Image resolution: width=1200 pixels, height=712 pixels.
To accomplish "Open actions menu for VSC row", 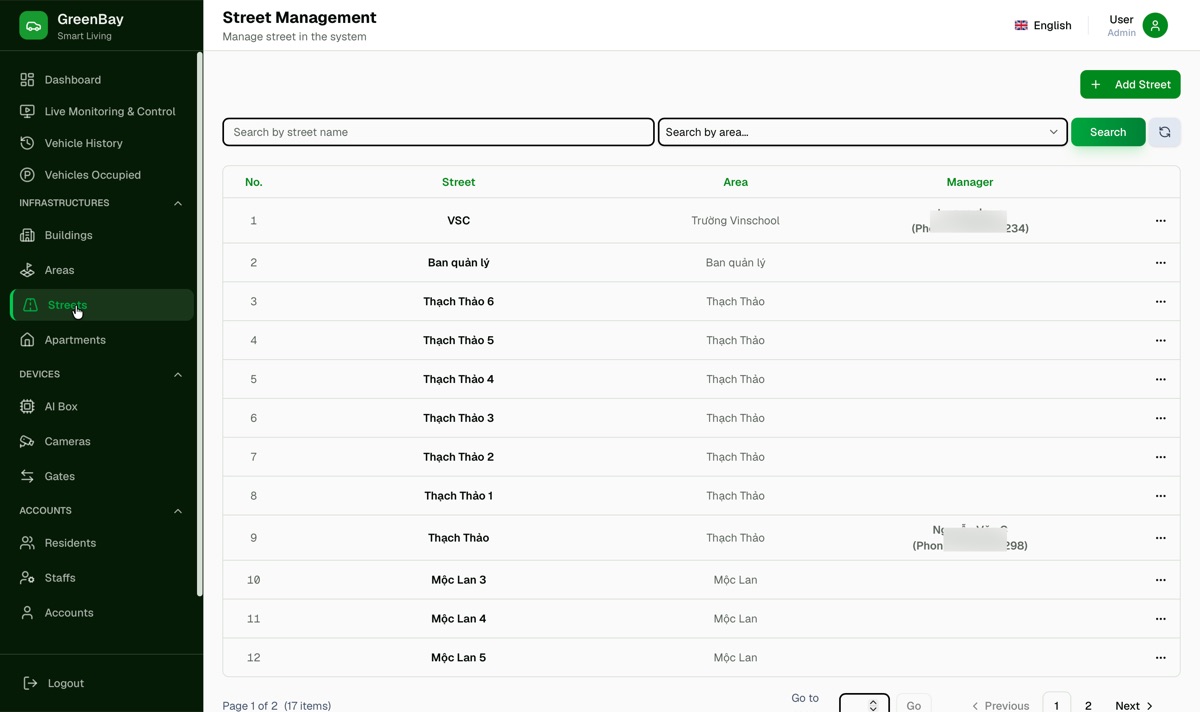I will [1161, 221].
